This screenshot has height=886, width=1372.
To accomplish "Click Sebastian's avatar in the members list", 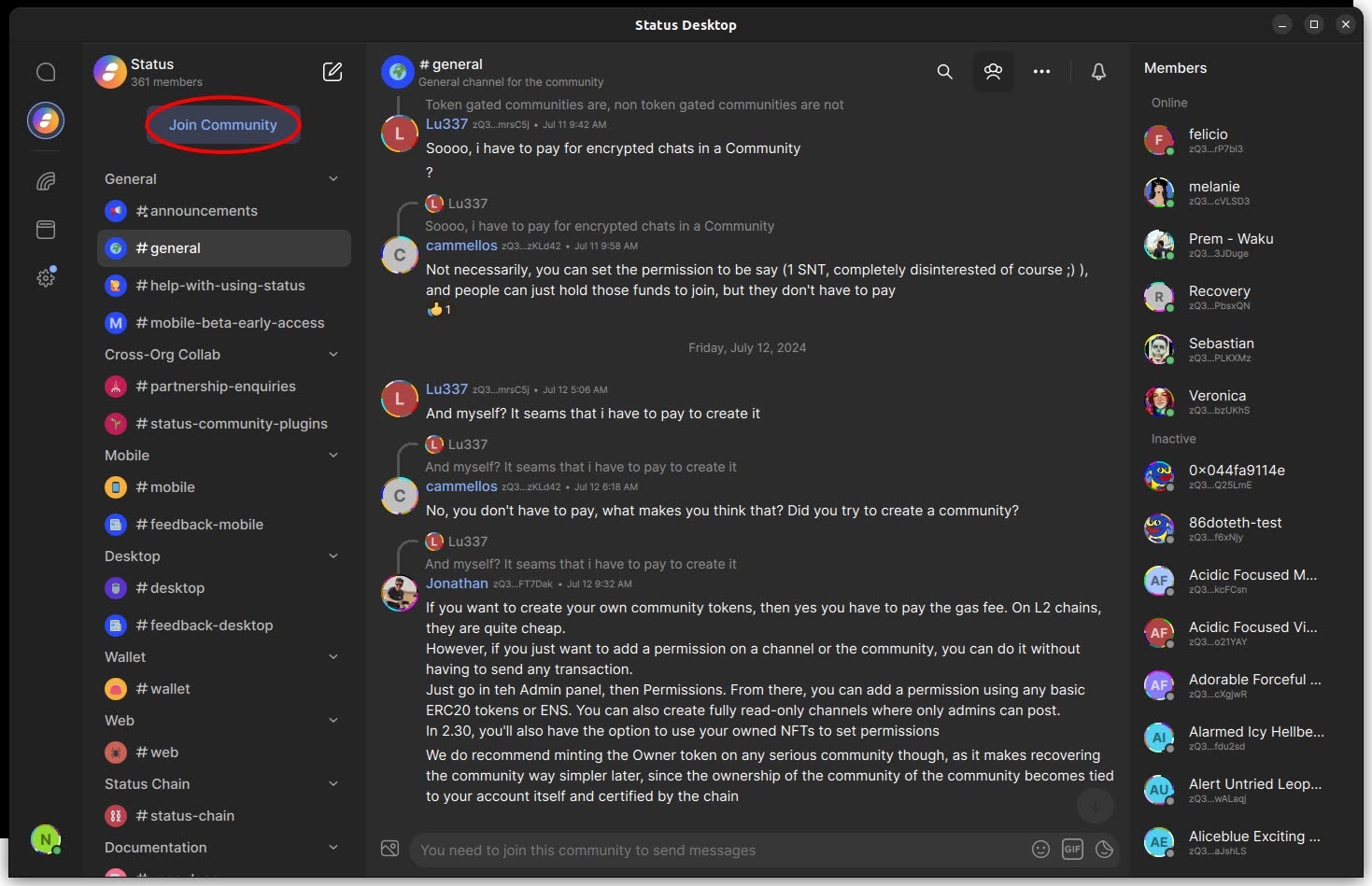I will 1159,349.
